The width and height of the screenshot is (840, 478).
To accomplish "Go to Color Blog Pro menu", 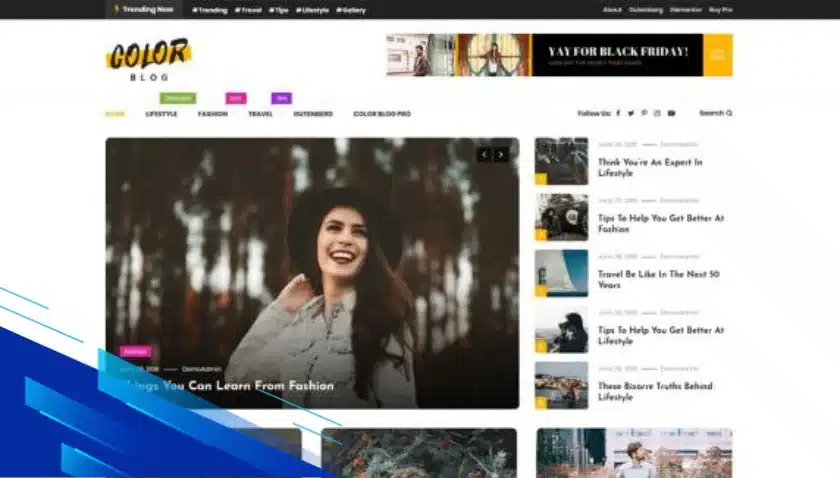I will (x=381, y=114).
